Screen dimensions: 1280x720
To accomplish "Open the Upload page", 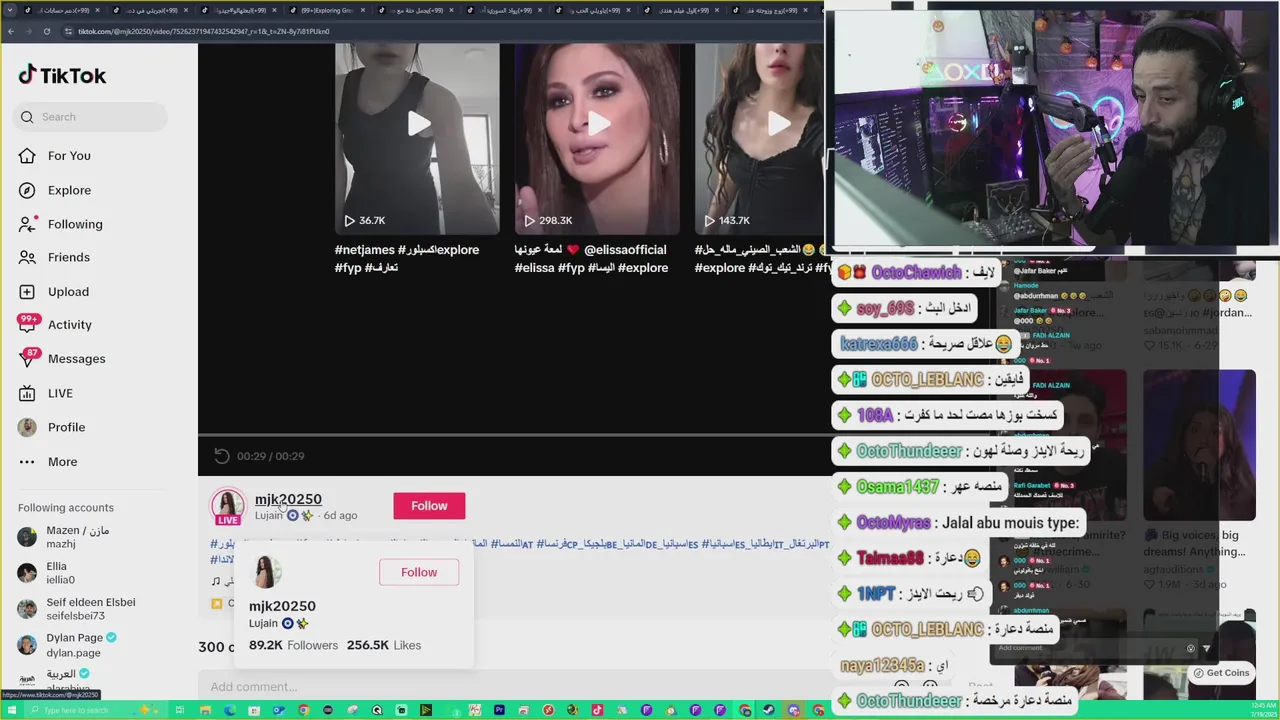I will click(x=68, y=291).
